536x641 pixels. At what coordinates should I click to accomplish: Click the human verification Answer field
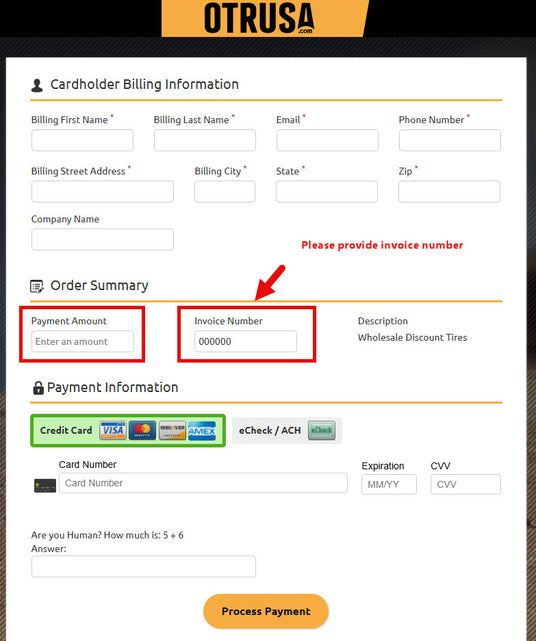coord(144,566)
